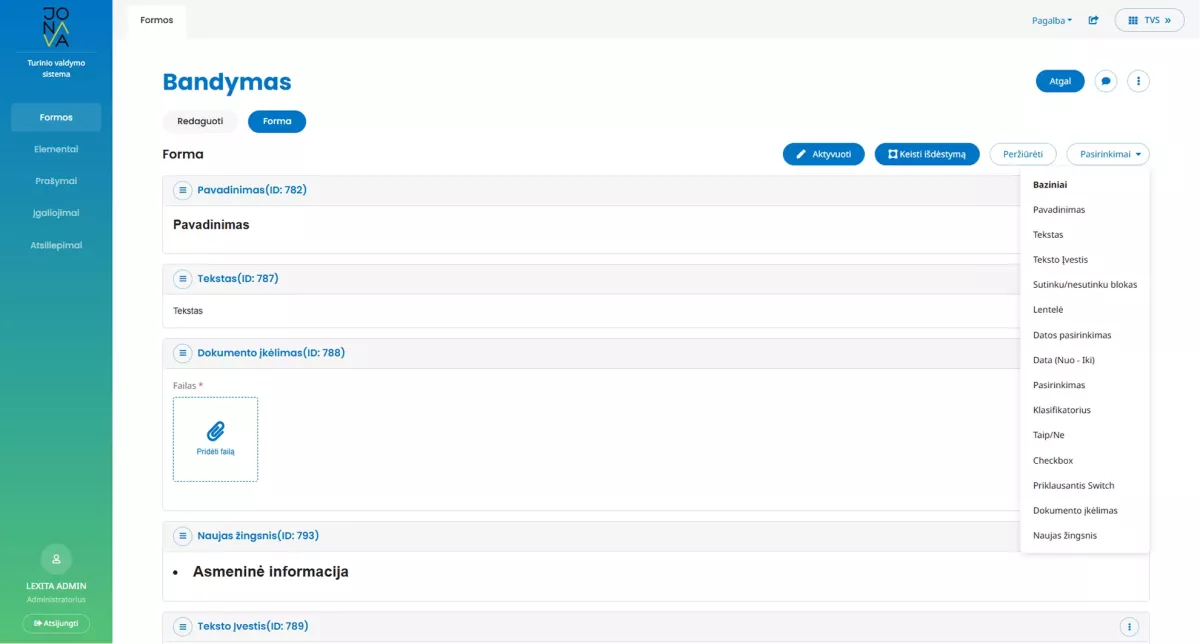The image size is (1200, 644).
Task: Click drag handle icon for Tekstas block
Action: [183, 279]
